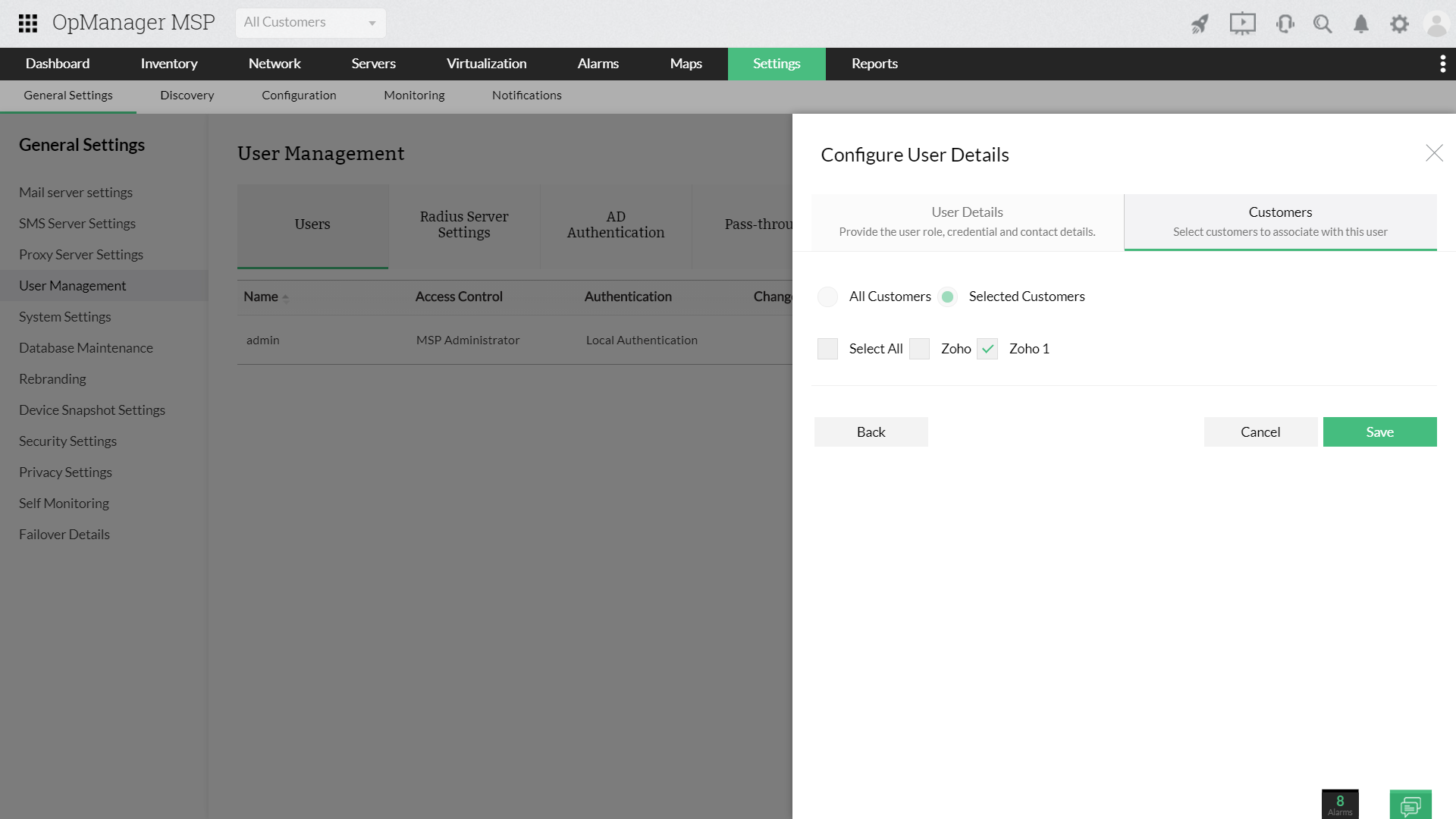Open the notifications bell icon
The image size is (1456, 819).
coord(1361,24)
